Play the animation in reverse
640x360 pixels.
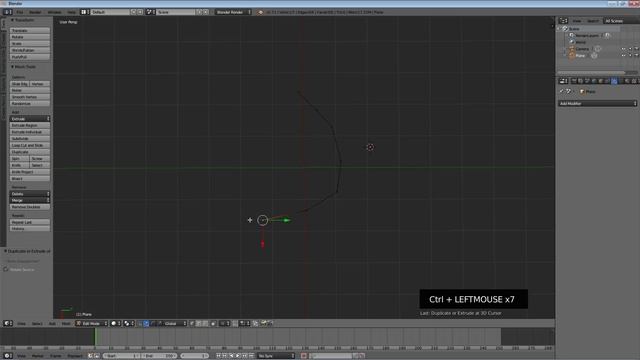pyautogui.click(x=231, y=356)
